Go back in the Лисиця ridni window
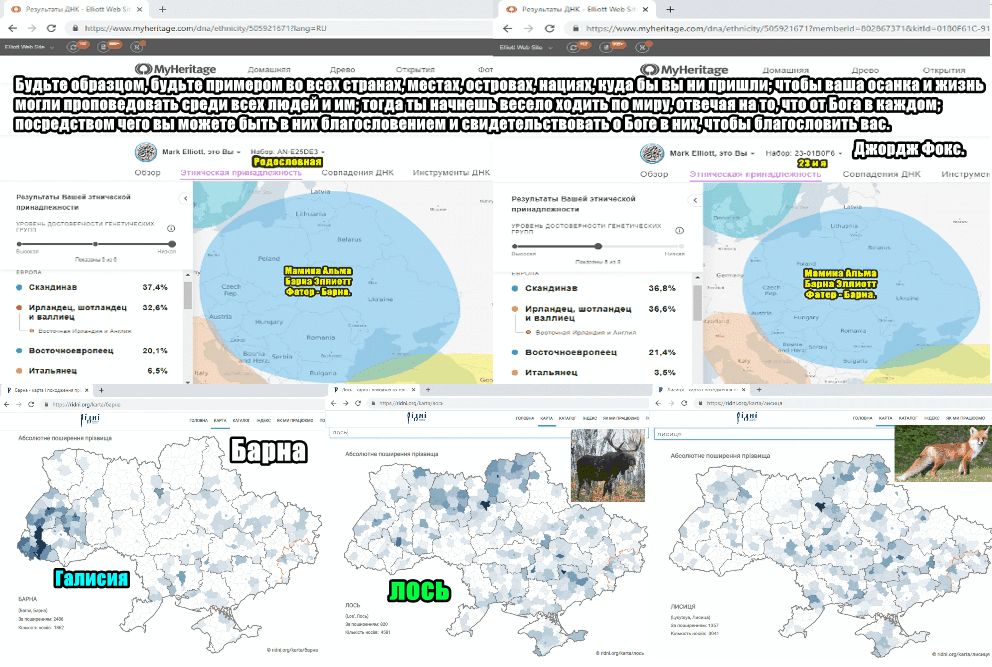Image resolution: width=992 pixels, height=667 pixels. (659, 403)
